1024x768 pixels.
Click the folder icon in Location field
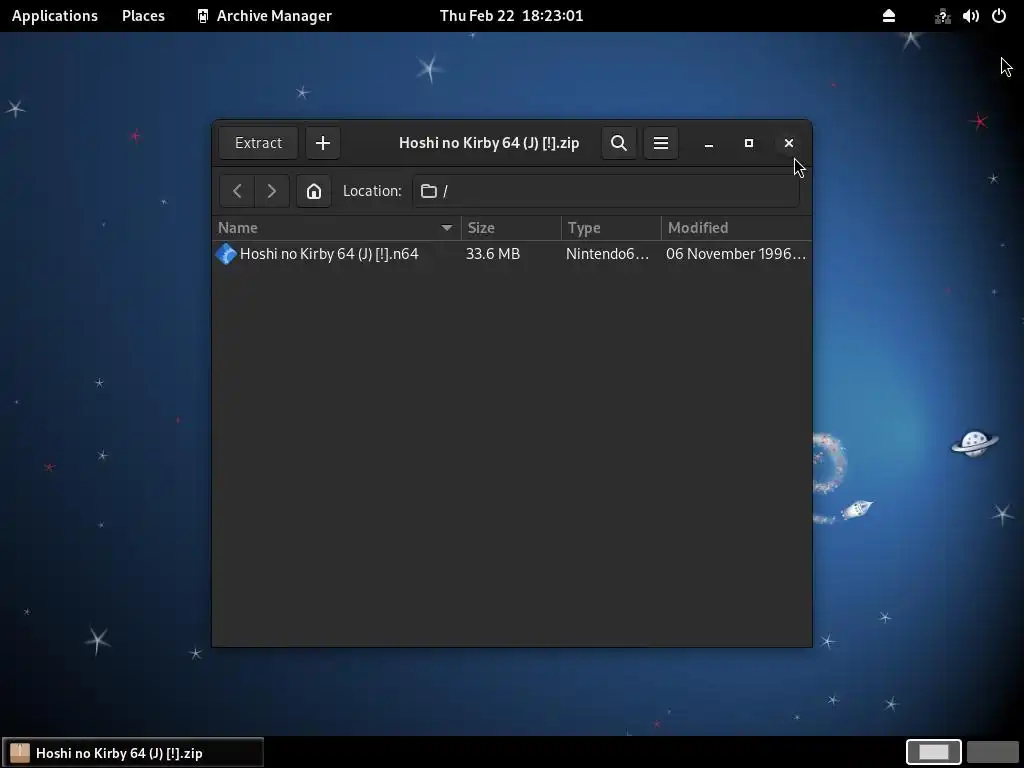429,191
